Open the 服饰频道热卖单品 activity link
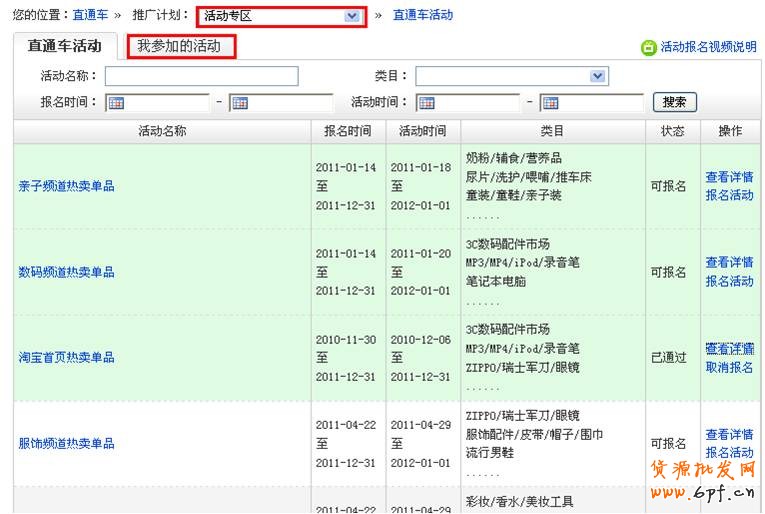The height and width of the screenshot is (514, 765). [x=66, y=443]
